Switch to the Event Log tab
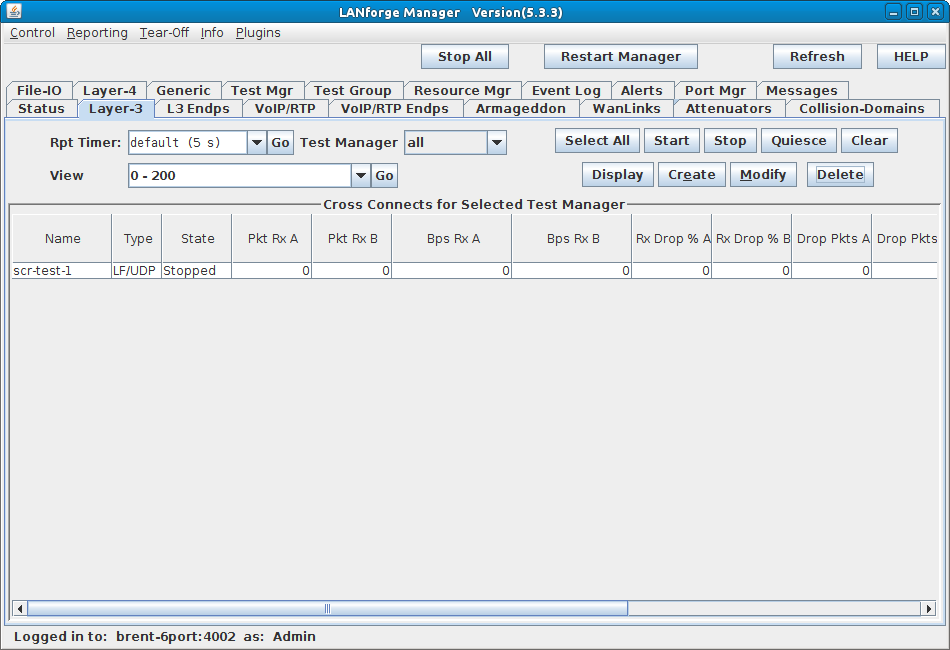This screenshot has width=950, height=650. pyautogui.click(x=566, y=90)
